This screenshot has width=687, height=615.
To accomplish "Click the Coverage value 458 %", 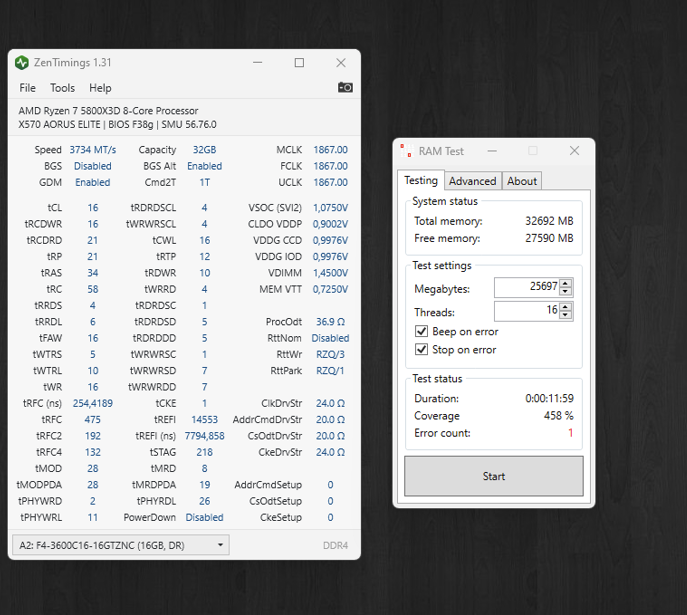I will [x=559, y=415].
